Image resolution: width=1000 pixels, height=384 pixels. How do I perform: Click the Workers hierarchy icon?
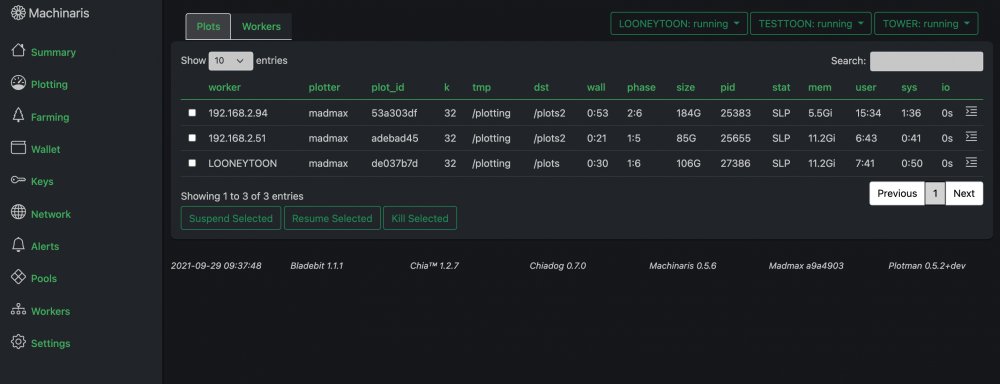coord(18,310)
